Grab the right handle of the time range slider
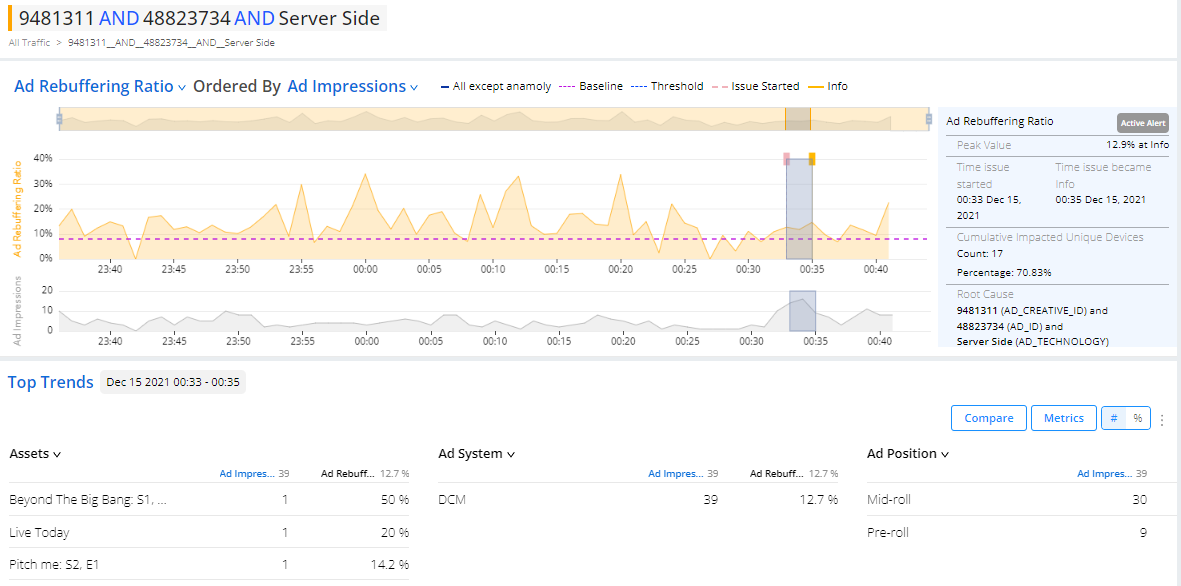1181x586 pixels. click(929, 119)
